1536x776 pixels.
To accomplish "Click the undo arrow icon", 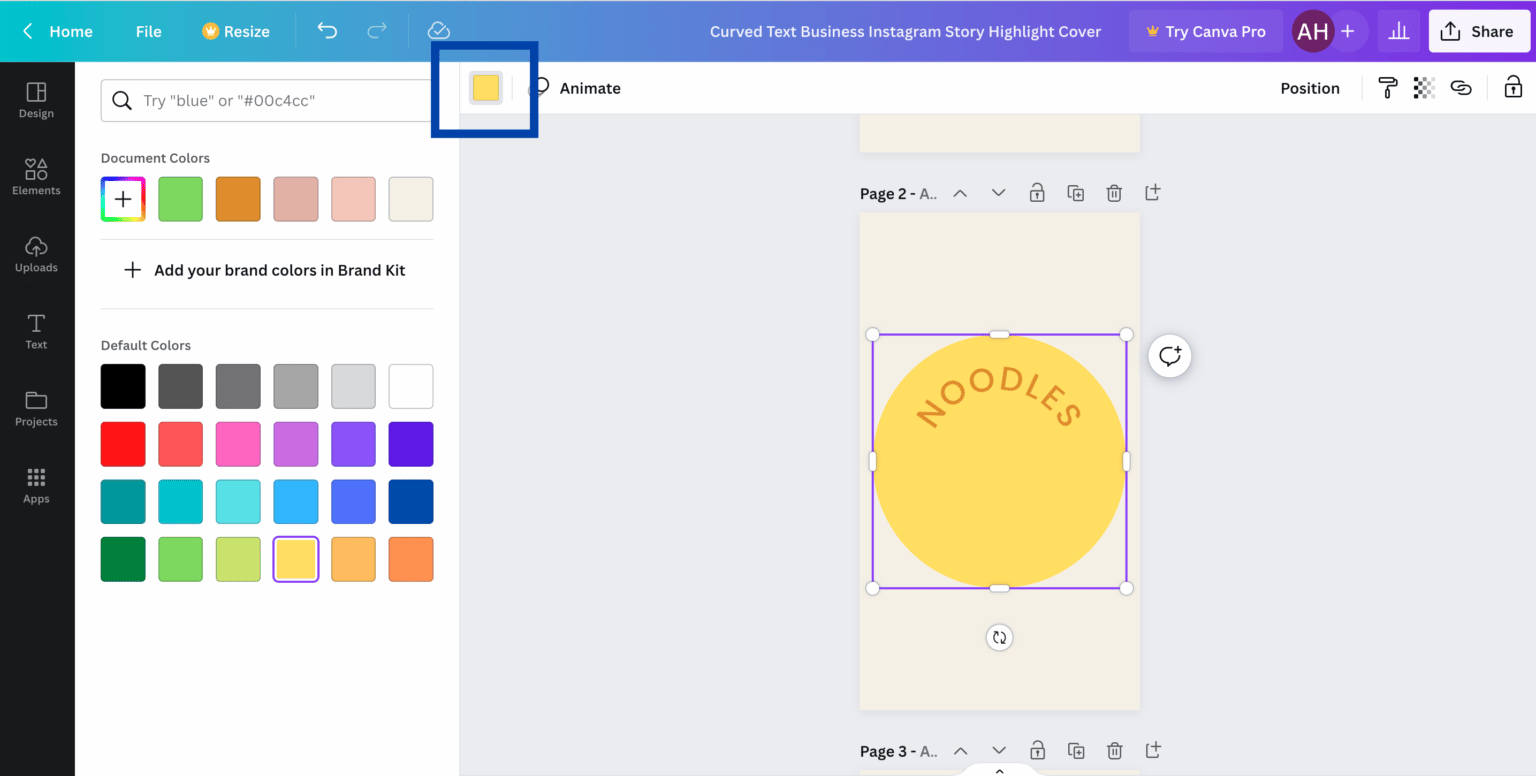I will pos(327,31).
